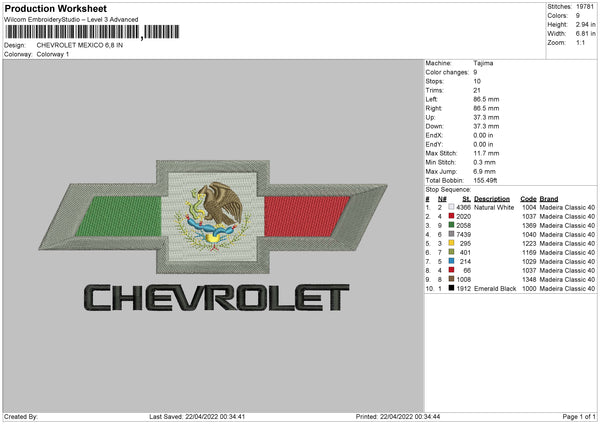Click the eagle emblem in the design preview

pos(213,216)
